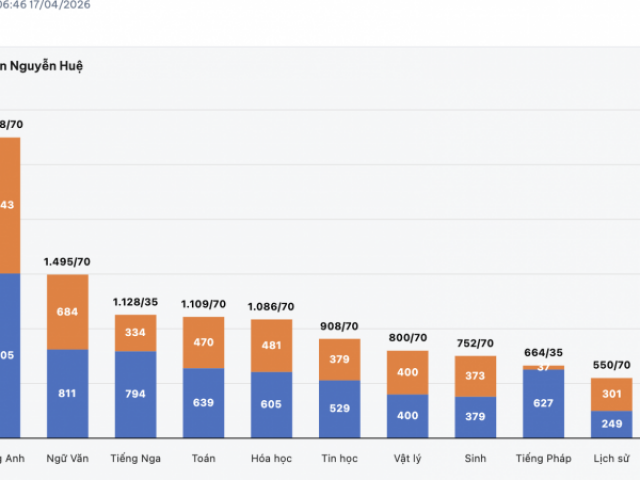This screenshot has height=480, width=640.
Task: Click the 664/35 total above Tiếng Pháp
Action: (x=543, y=352)
